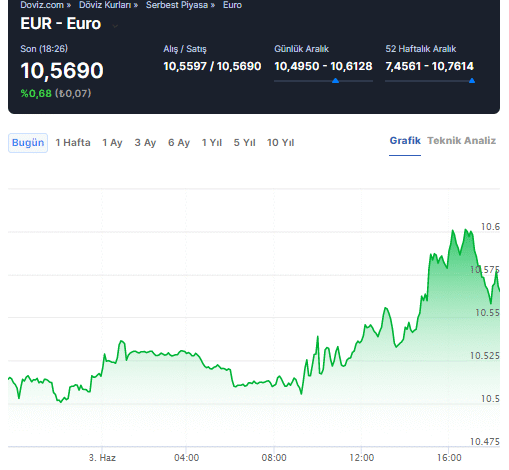
Task: Open the Serbest Piyasa breadcrumb link
Action: click(177, 5)
